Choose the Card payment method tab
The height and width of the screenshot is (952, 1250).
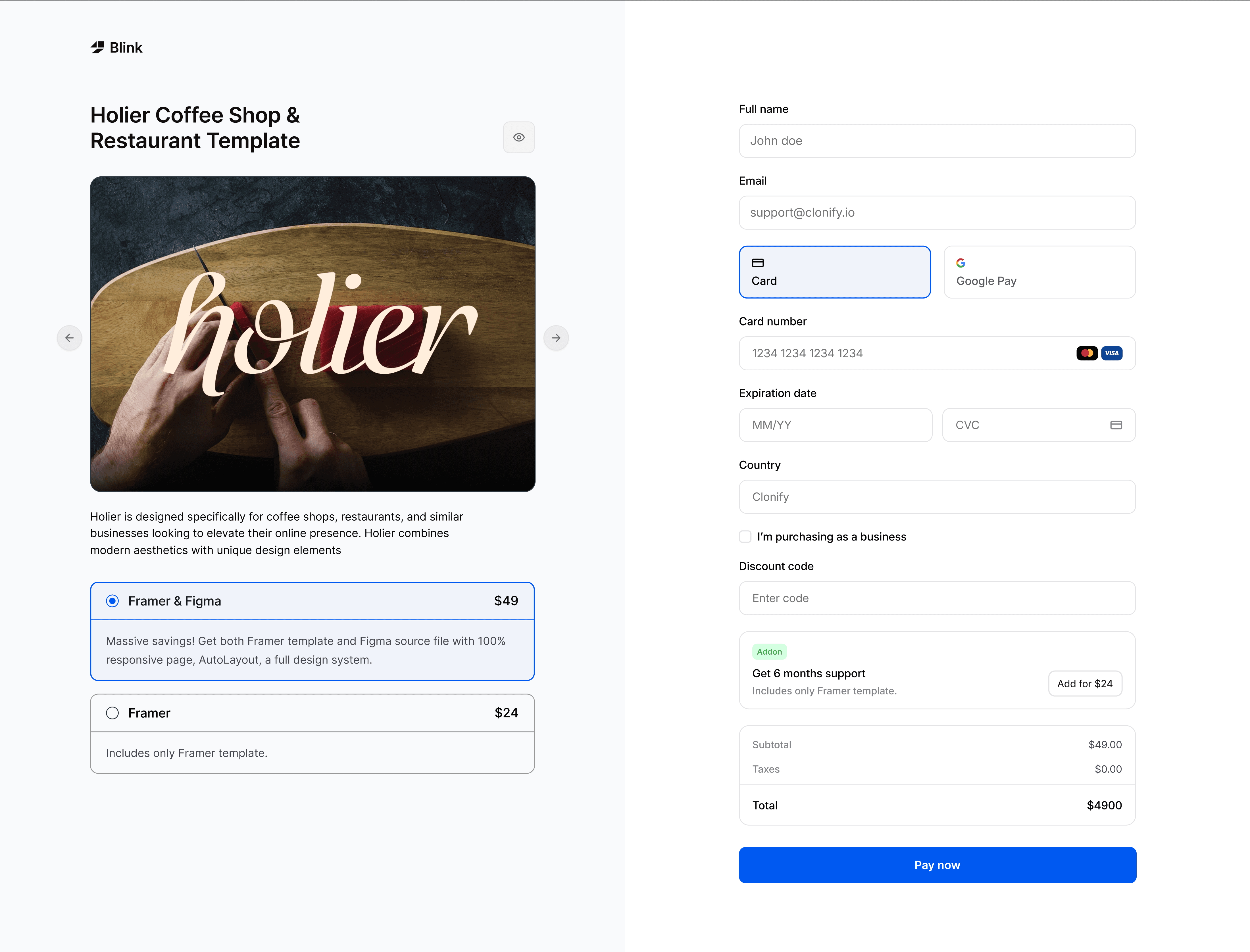coord(834,272)
